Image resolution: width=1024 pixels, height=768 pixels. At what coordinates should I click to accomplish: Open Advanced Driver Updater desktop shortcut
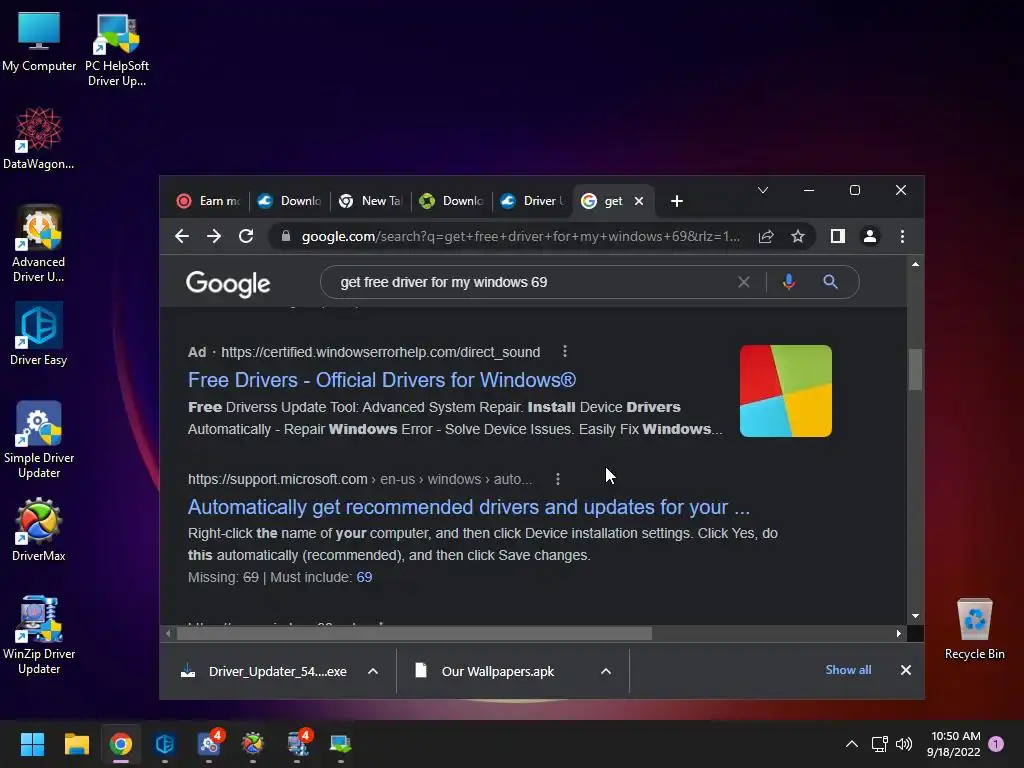39,244
